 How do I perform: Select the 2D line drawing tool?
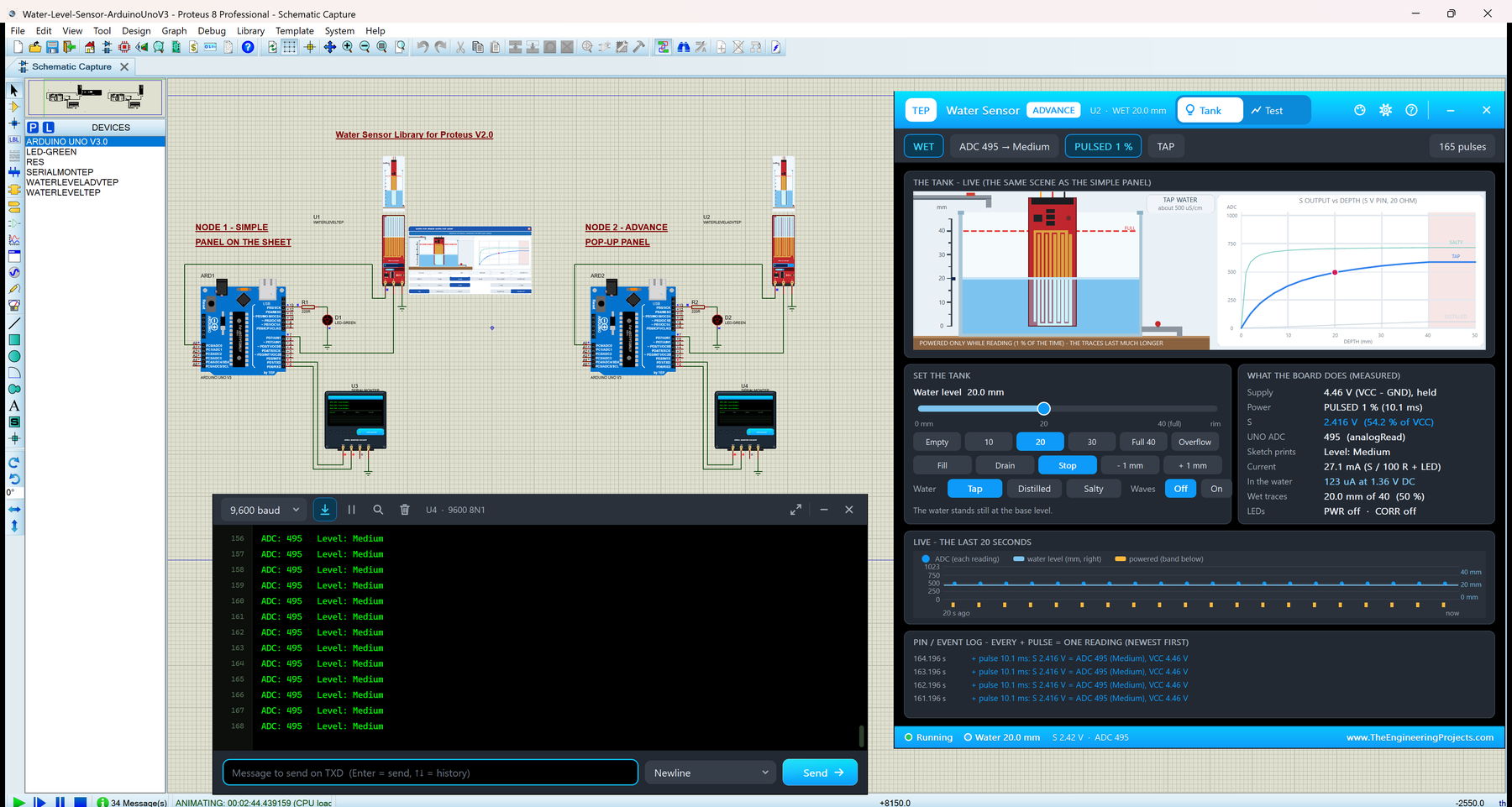pos(14,323)
